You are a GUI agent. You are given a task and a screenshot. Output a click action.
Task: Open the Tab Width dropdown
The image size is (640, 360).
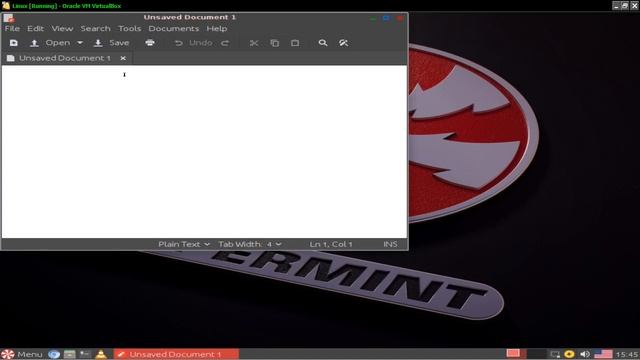coord(249,244)
